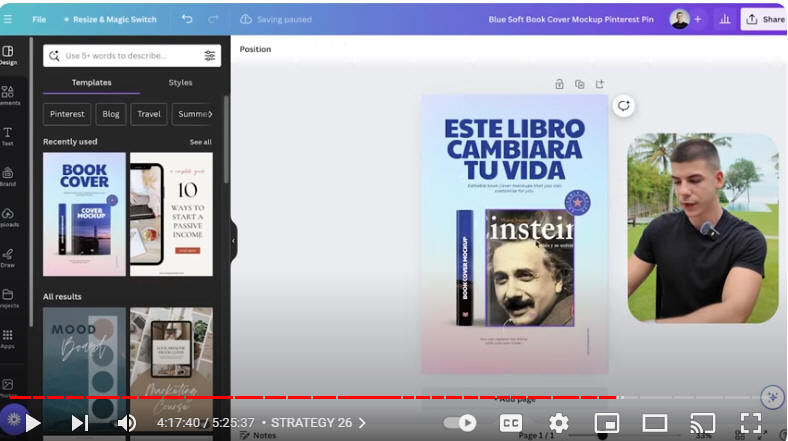Image resolution: width=788 pixels, height=441 pixels.
Task: Skip to next video
Action: tap(79, 423)
